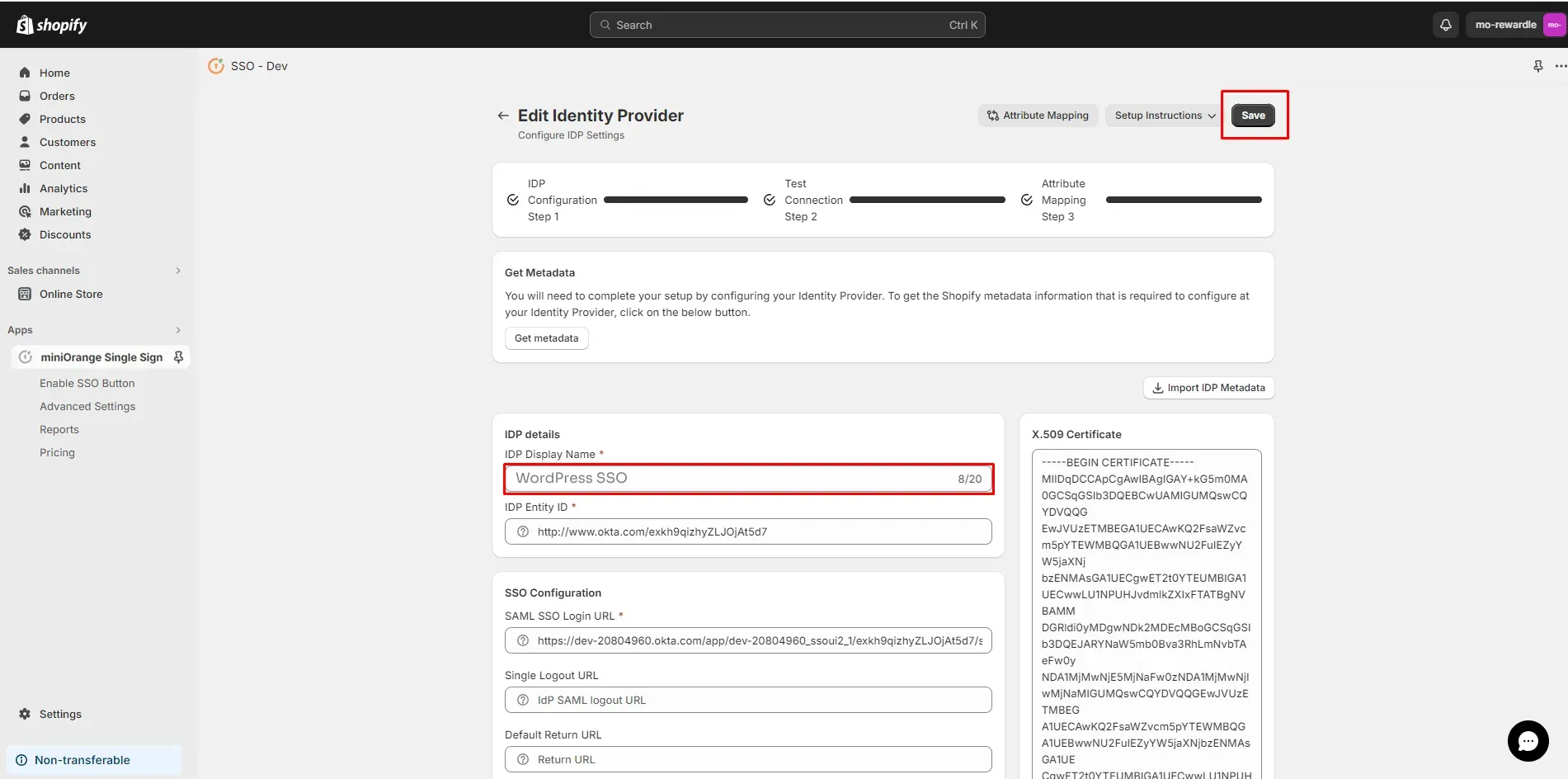Click the IDP Entity ID field
Image resolution: width=1568 pixels, height=779 pixels.
pyautogui.click(x=748, y=531)
